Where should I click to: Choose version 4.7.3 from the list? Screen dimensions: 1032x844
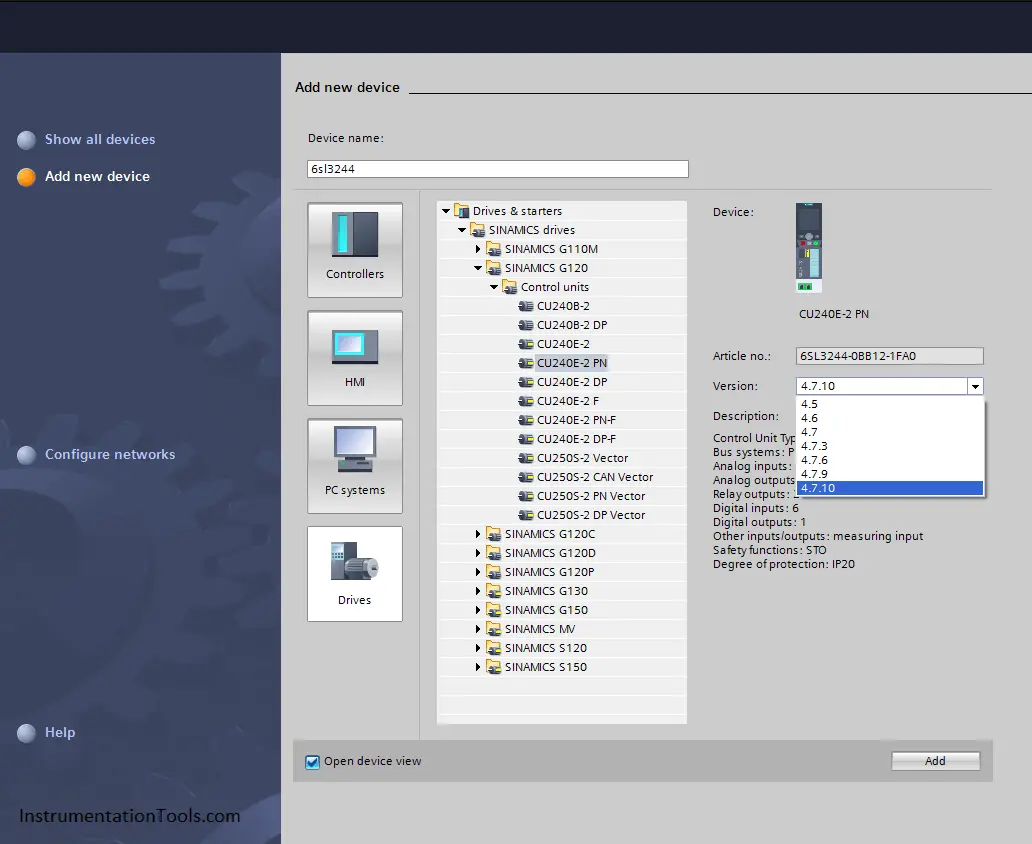point(890,446)
